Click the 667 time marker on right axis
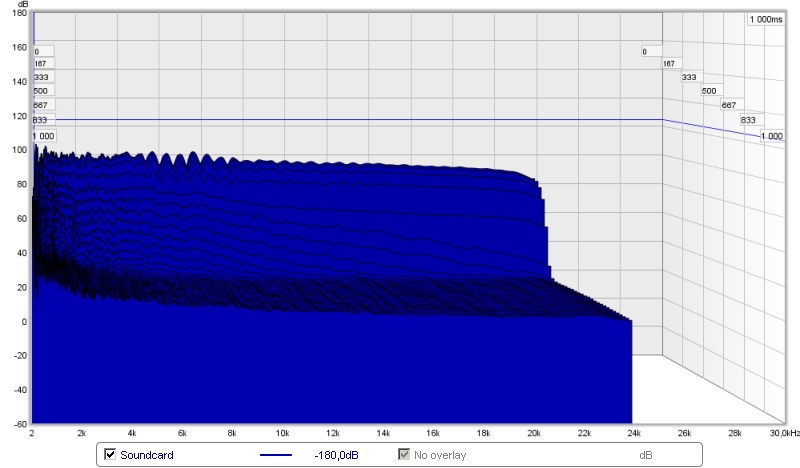 tap(728, 105)
